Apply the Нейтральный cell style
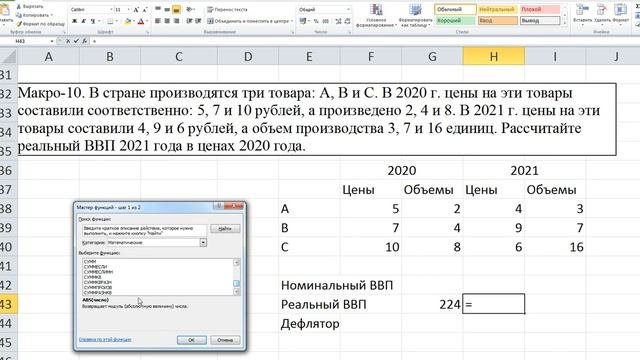 tap(498, 9)
